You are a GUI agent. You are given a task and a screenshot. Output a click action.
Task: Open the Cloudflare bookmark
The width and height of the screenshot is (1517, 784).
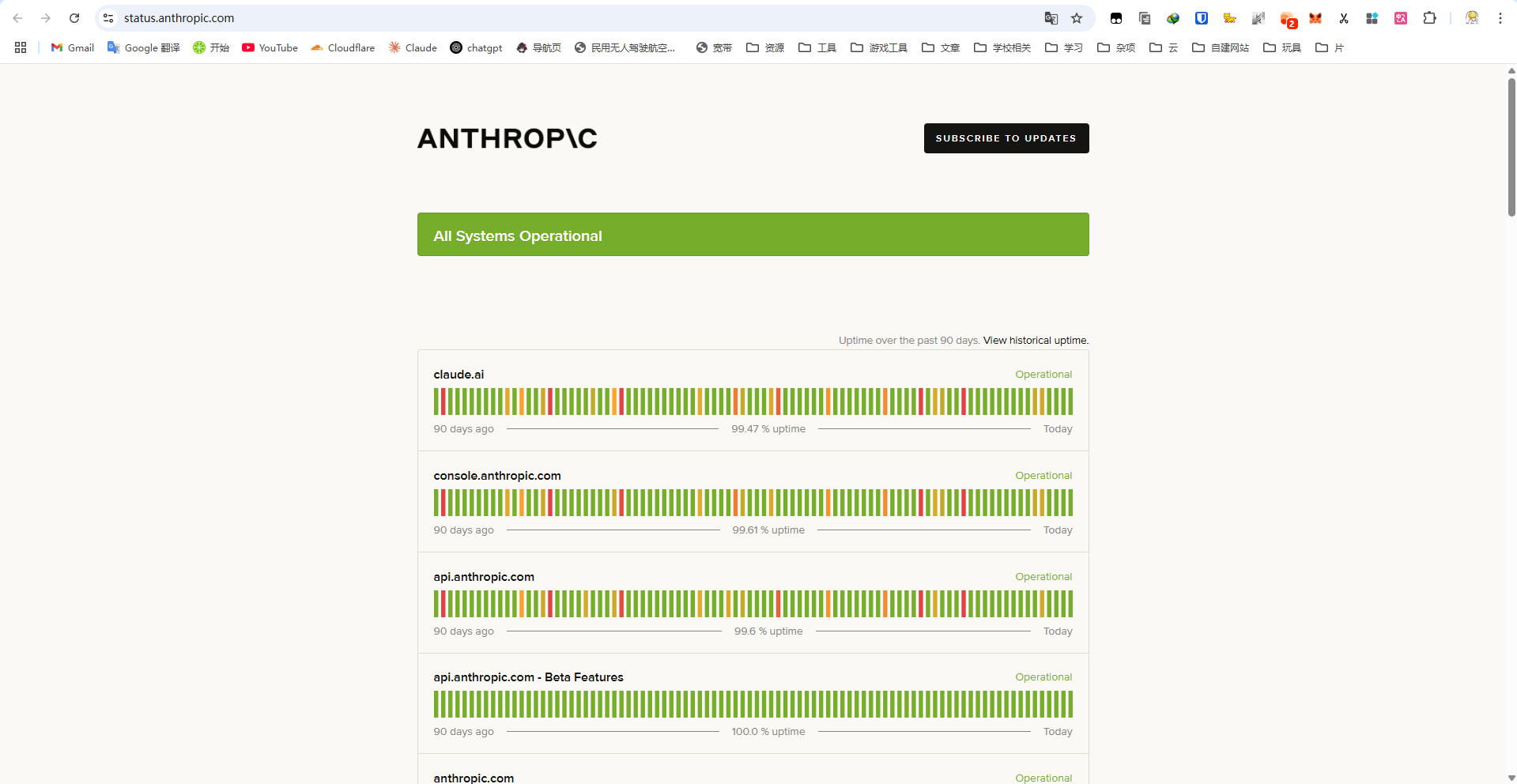pos(343,47)
